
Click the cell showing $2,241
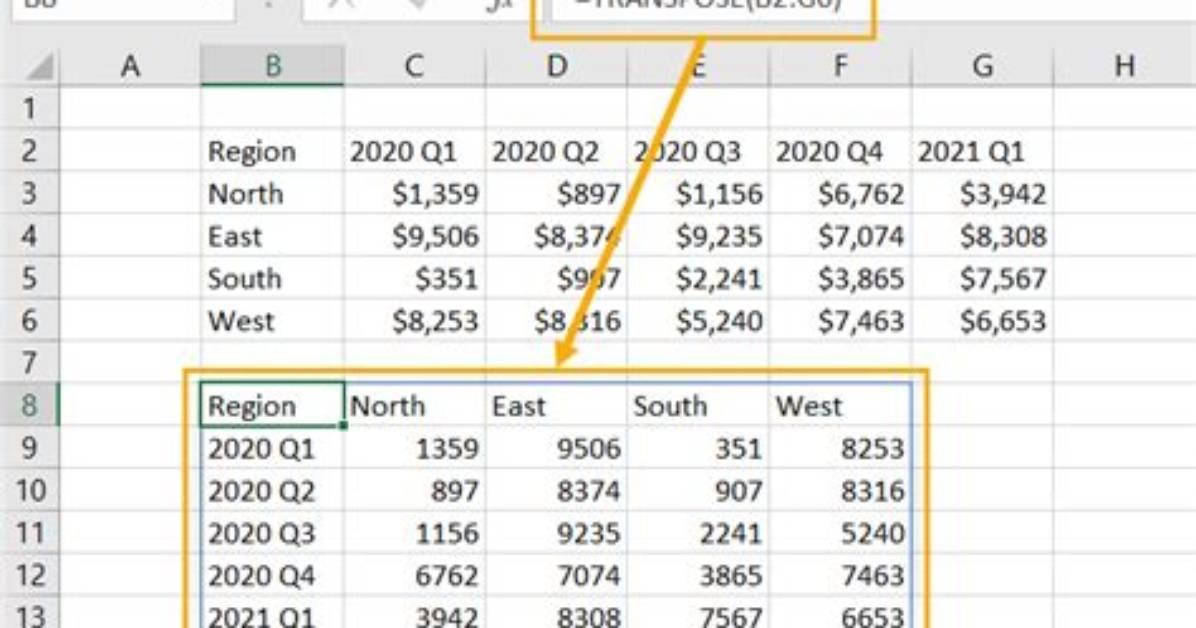(698, 279)
